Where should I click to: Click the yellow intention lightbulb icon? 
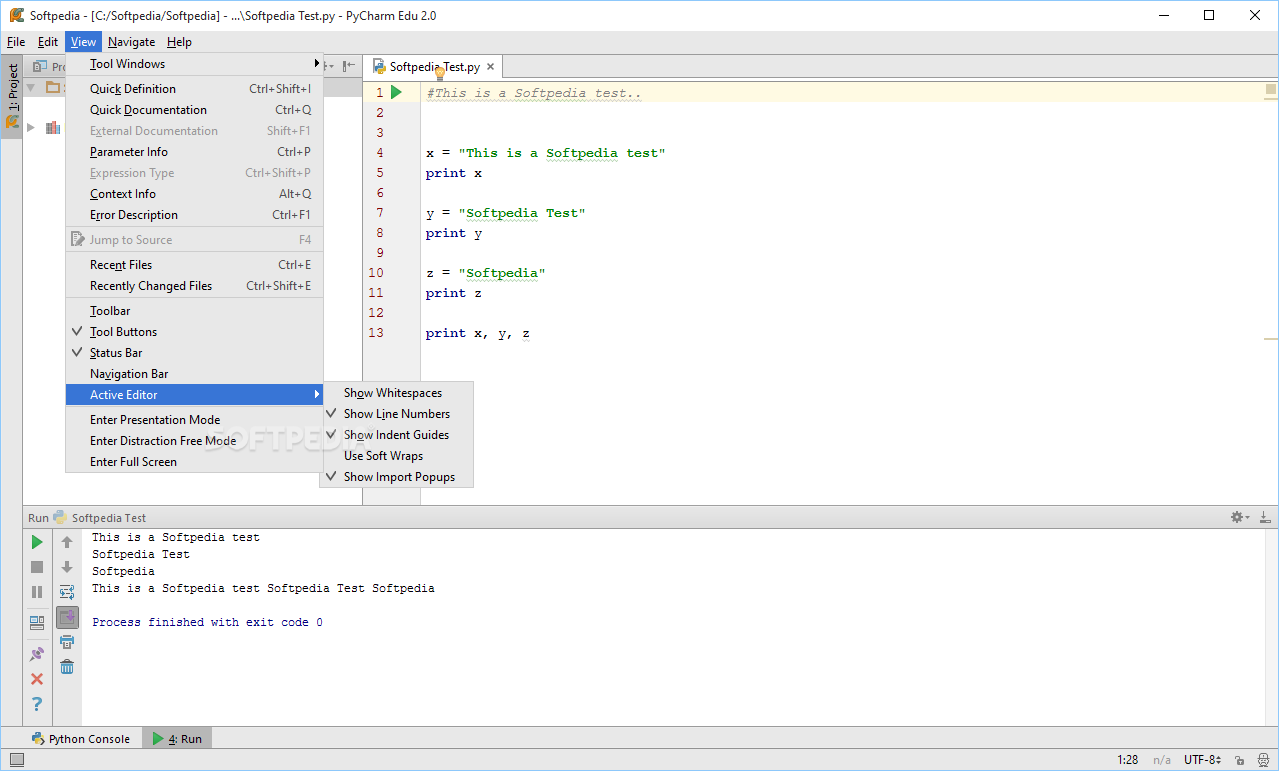(x=439, y=73)
